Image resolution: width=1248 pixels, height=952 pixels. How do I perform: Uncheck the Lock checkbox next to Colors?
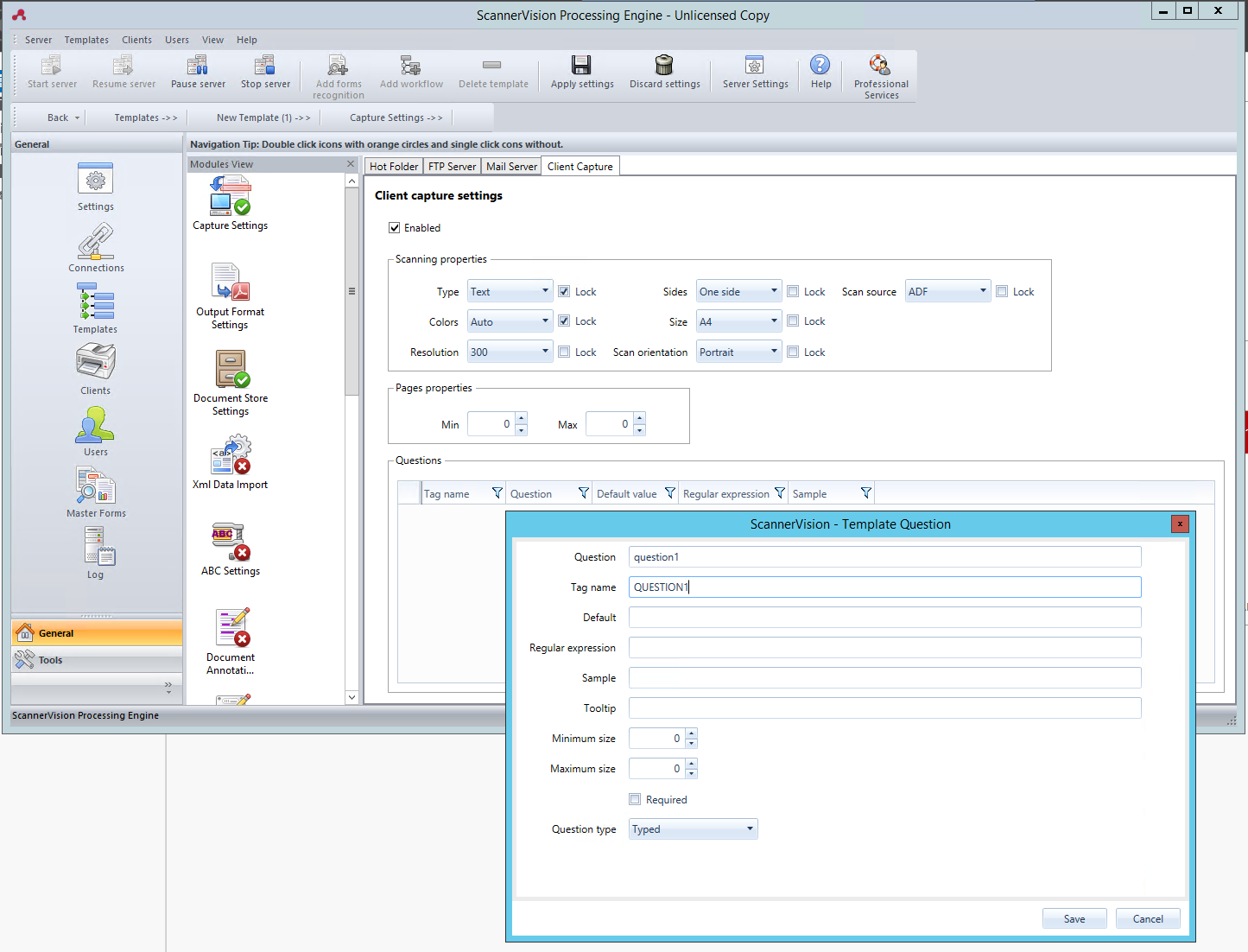tap(564, 321)
